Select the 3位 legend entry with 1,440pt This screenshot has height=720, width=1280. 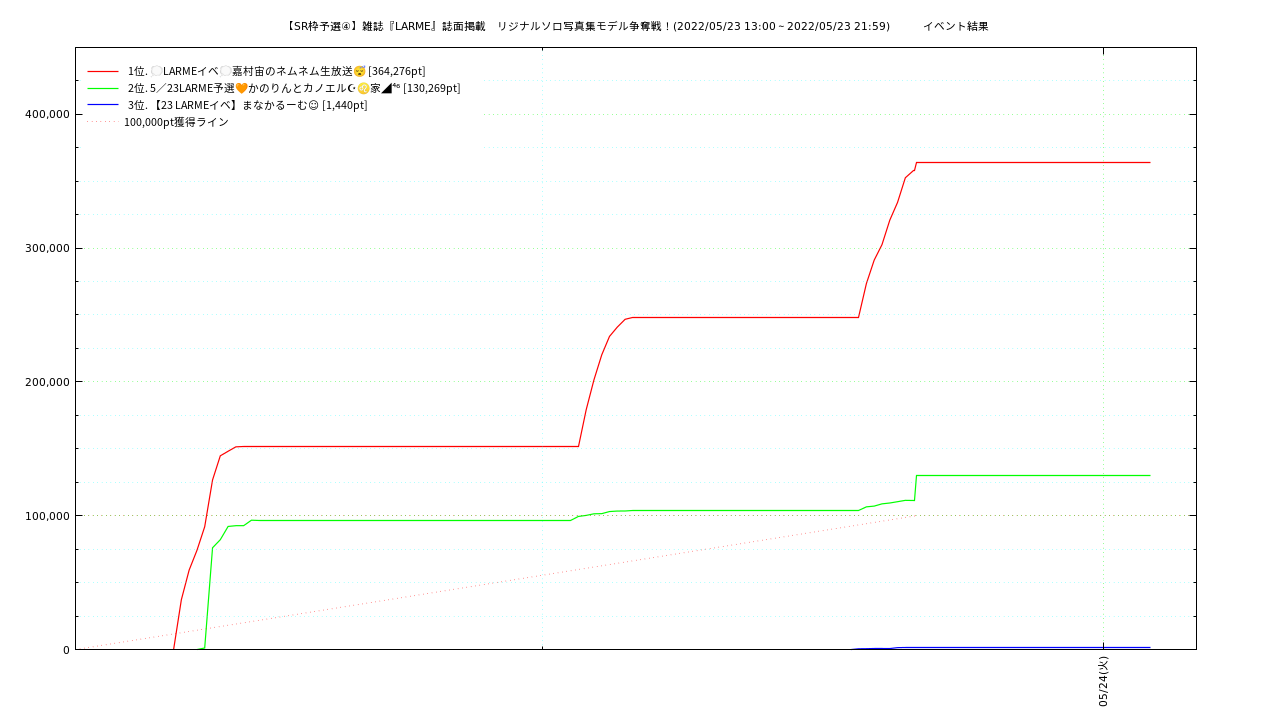247,105
